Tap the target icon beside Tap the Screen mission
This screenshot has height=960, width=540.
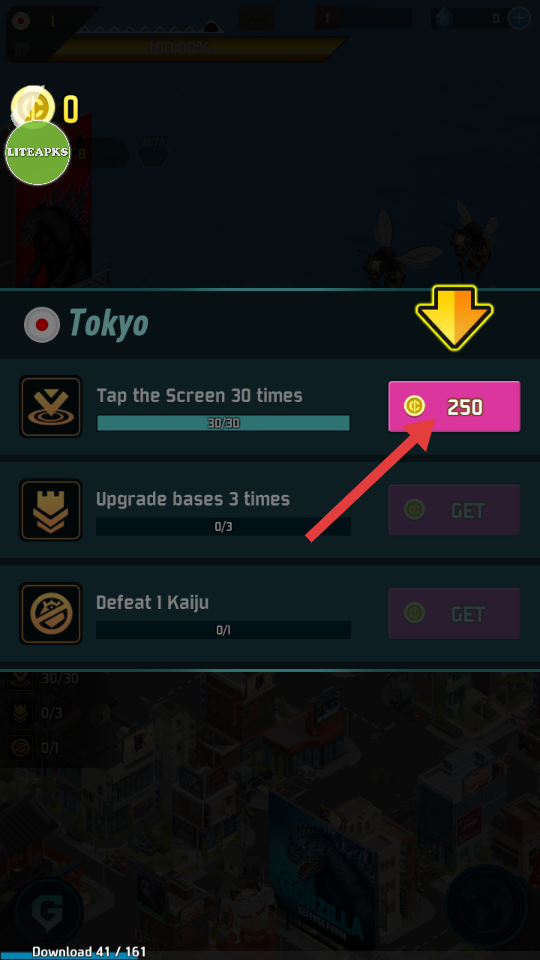coord(50,407)
